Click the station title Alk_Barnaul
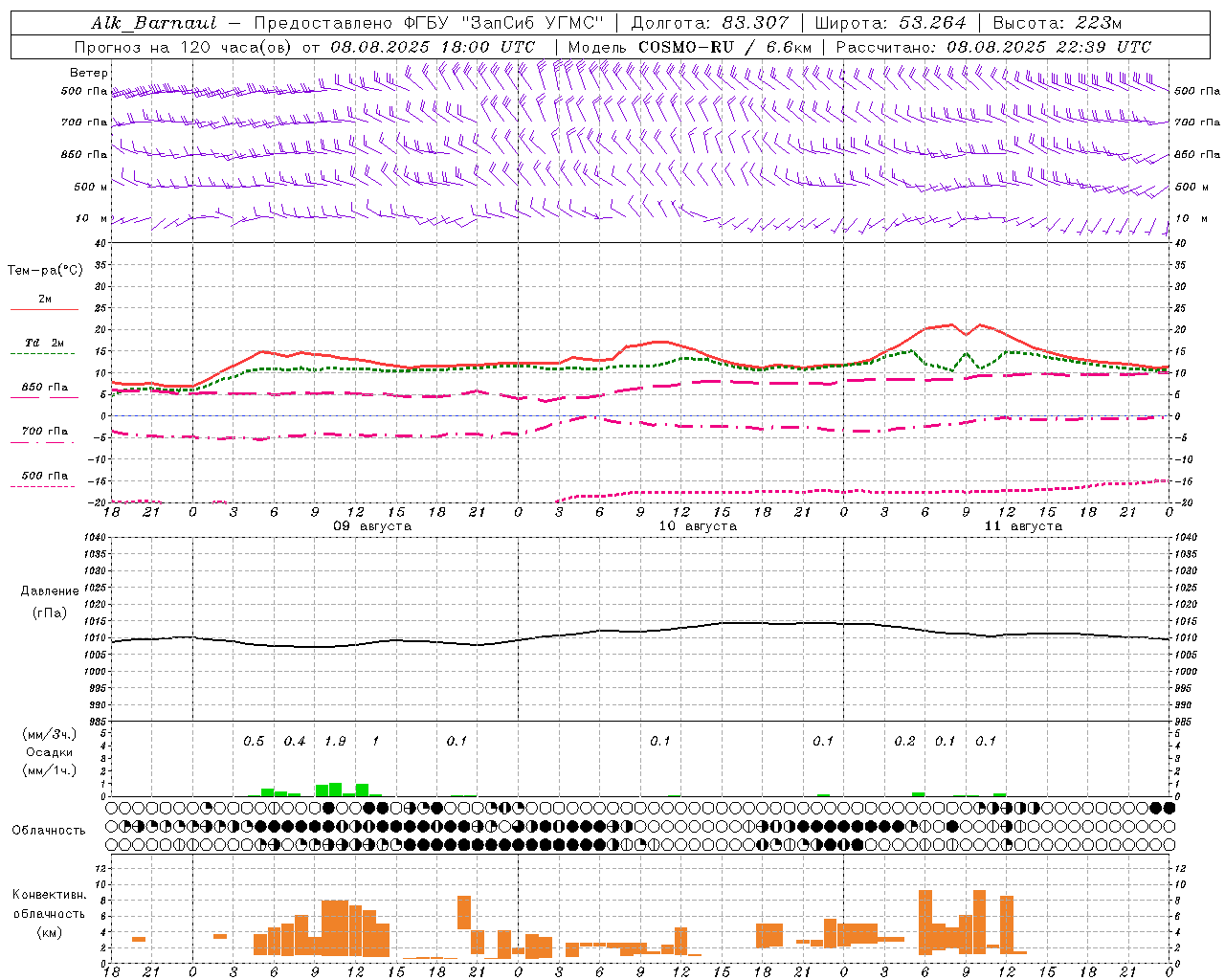 coord(153,23)
